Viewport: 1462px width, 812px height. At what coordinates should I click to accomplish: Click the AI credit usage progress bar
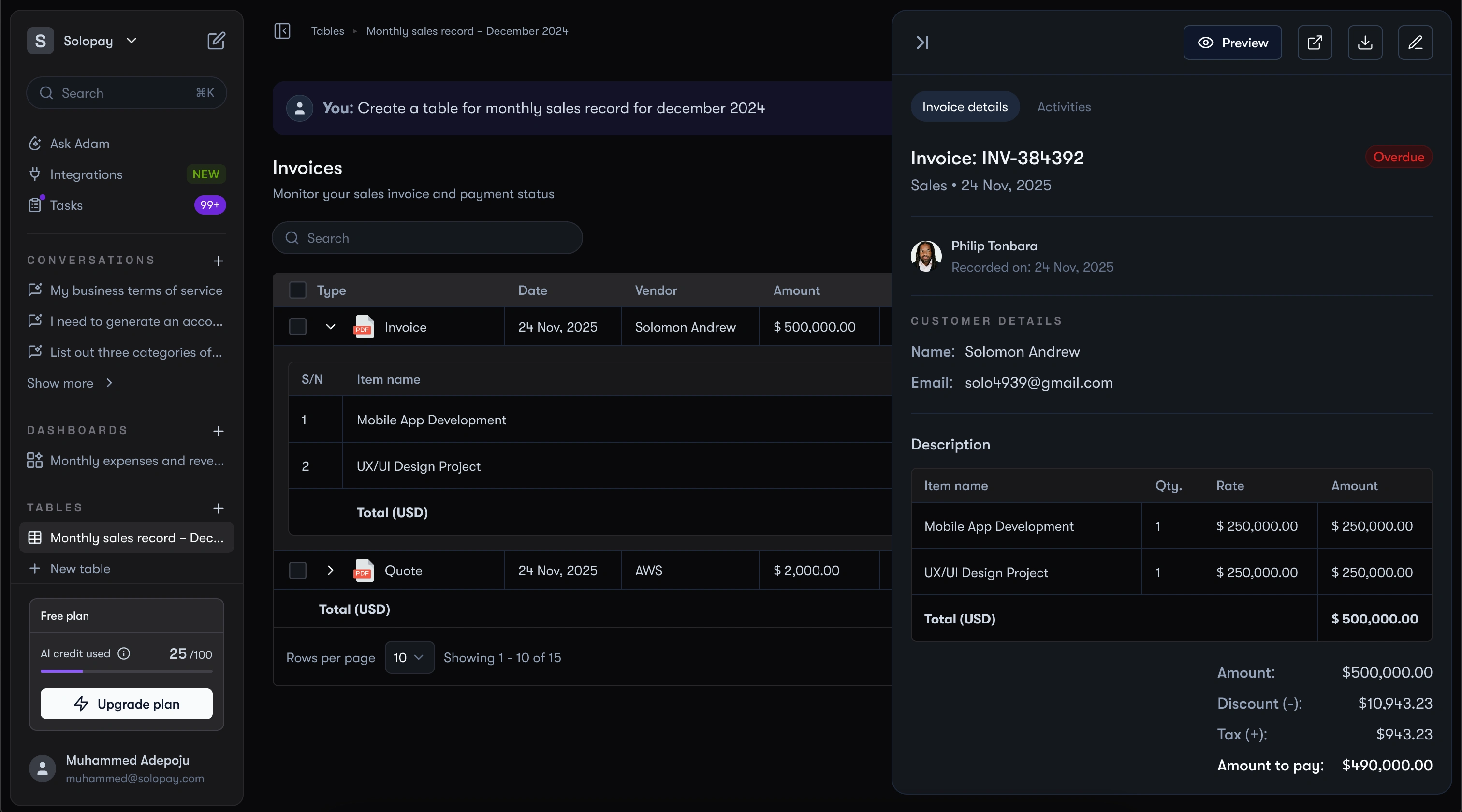coord(126,671)
